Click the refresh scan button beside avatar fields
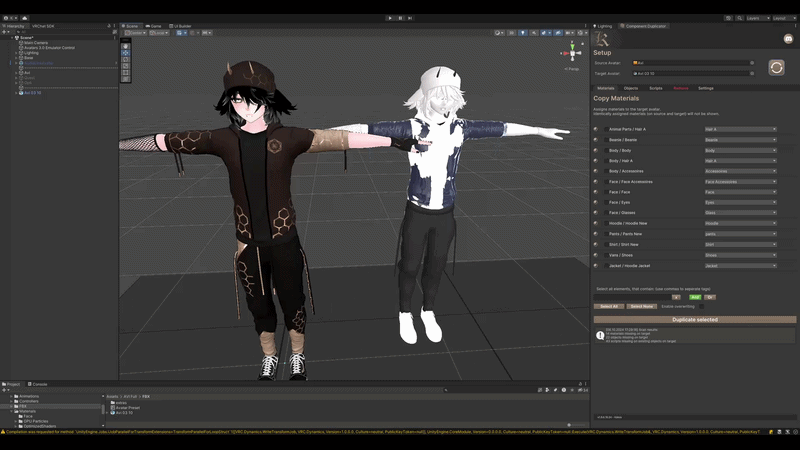The image size is (800, 450). (776, 67)
